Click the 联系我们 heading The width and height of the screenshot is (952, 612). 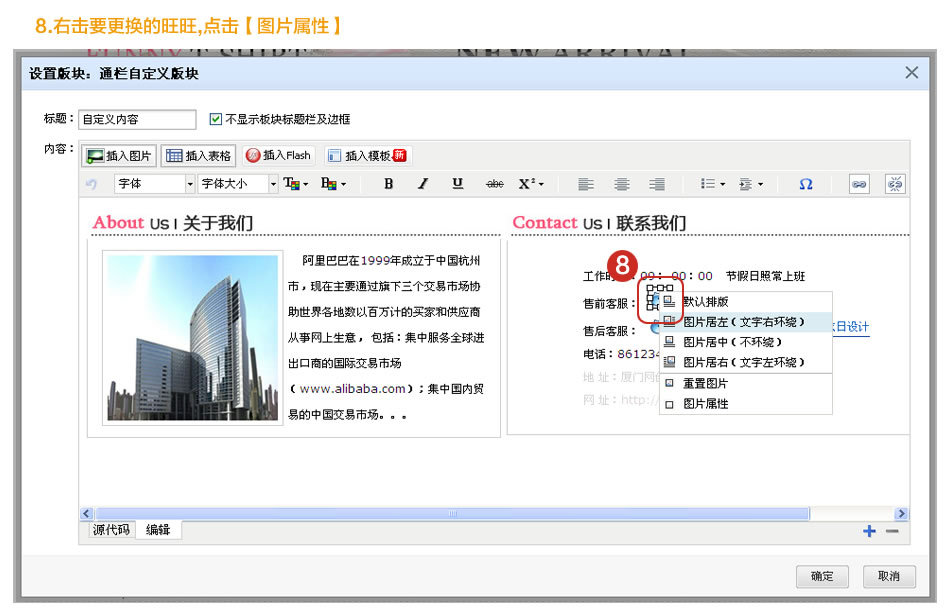pos(651,223)
